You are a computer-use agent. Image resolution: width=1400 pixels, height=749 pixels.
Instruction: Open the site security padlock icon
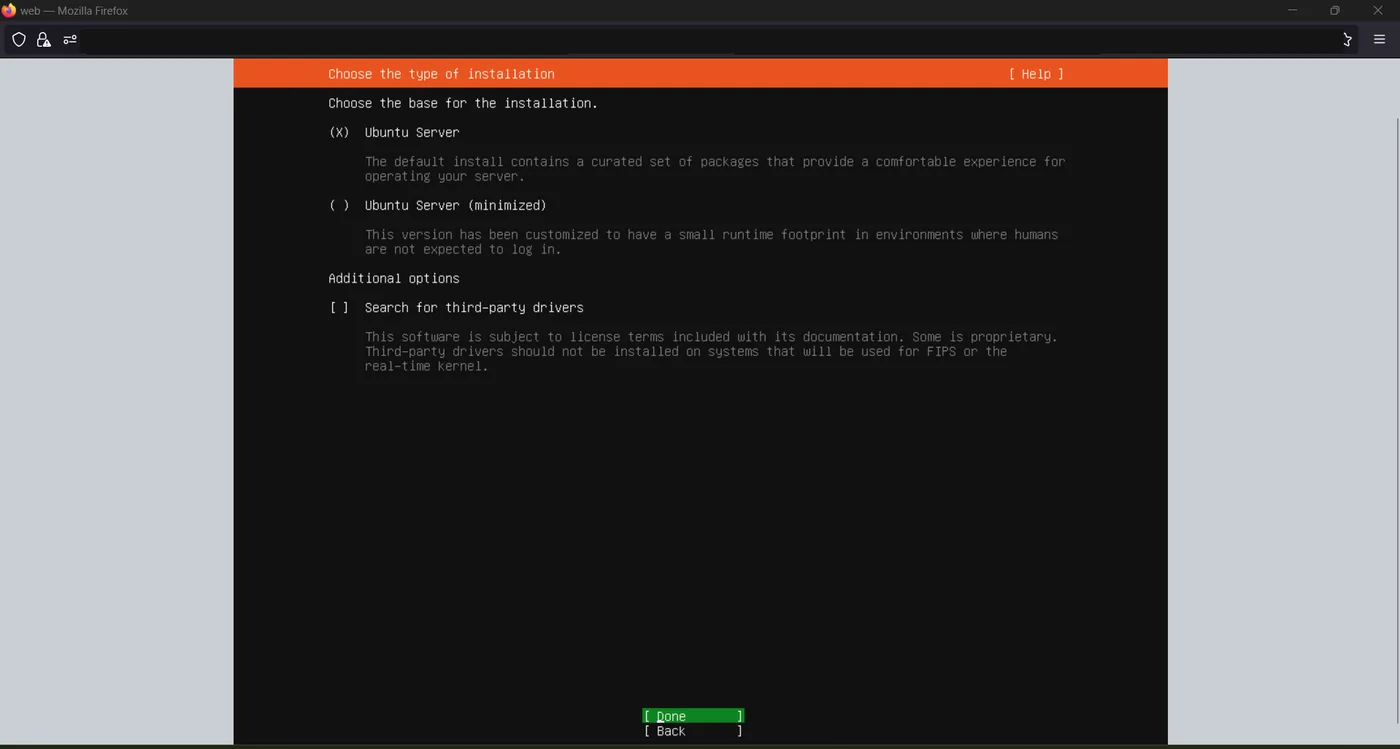[x=44, y=40]
